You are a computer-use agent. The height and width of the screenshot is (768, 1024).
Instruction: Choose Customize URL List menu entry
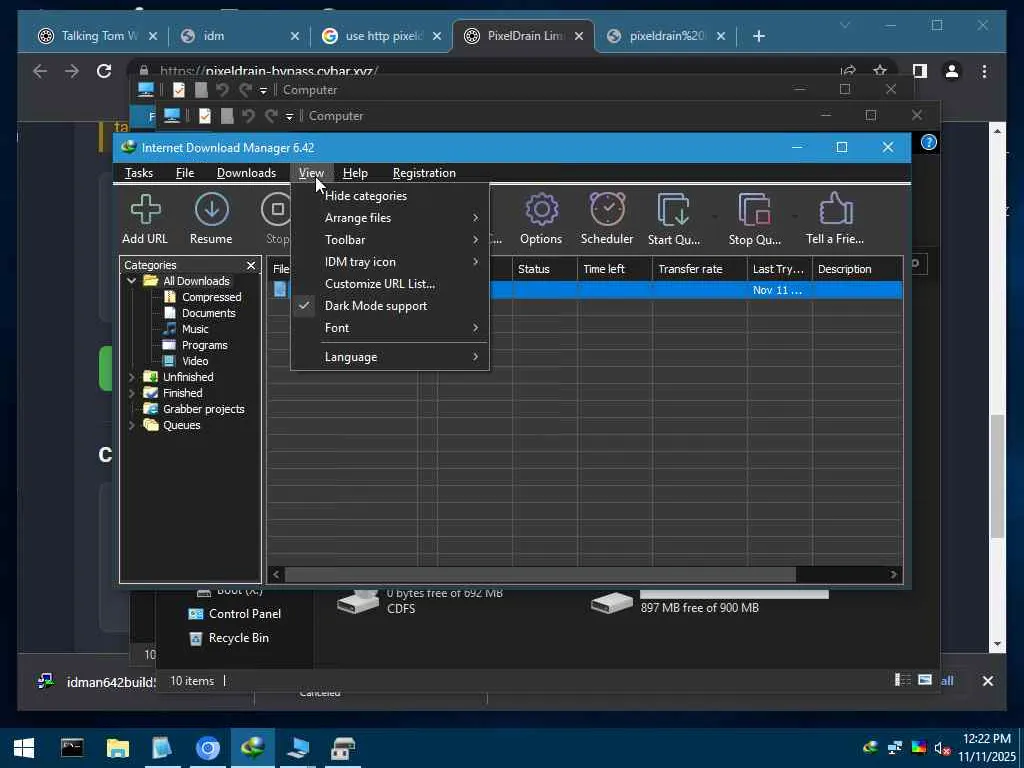pyautogui.click(x=390, y=284)
